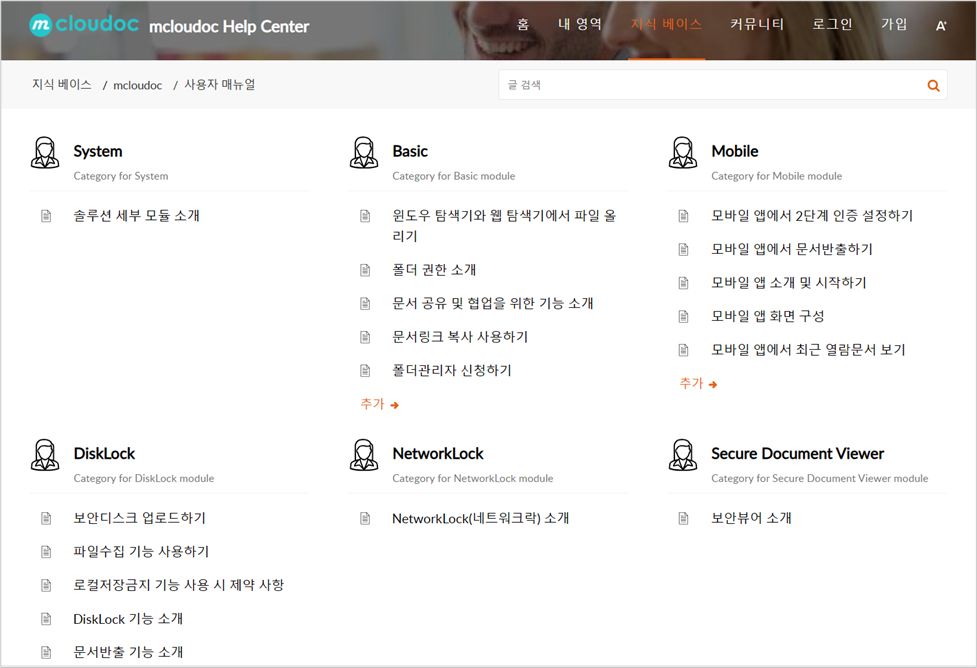Click document icon beside 모바일 앱에서 2단계 인증 설정하기
Image resolution: width=977 pixels, height=668 pixels.
coord(684,216)
